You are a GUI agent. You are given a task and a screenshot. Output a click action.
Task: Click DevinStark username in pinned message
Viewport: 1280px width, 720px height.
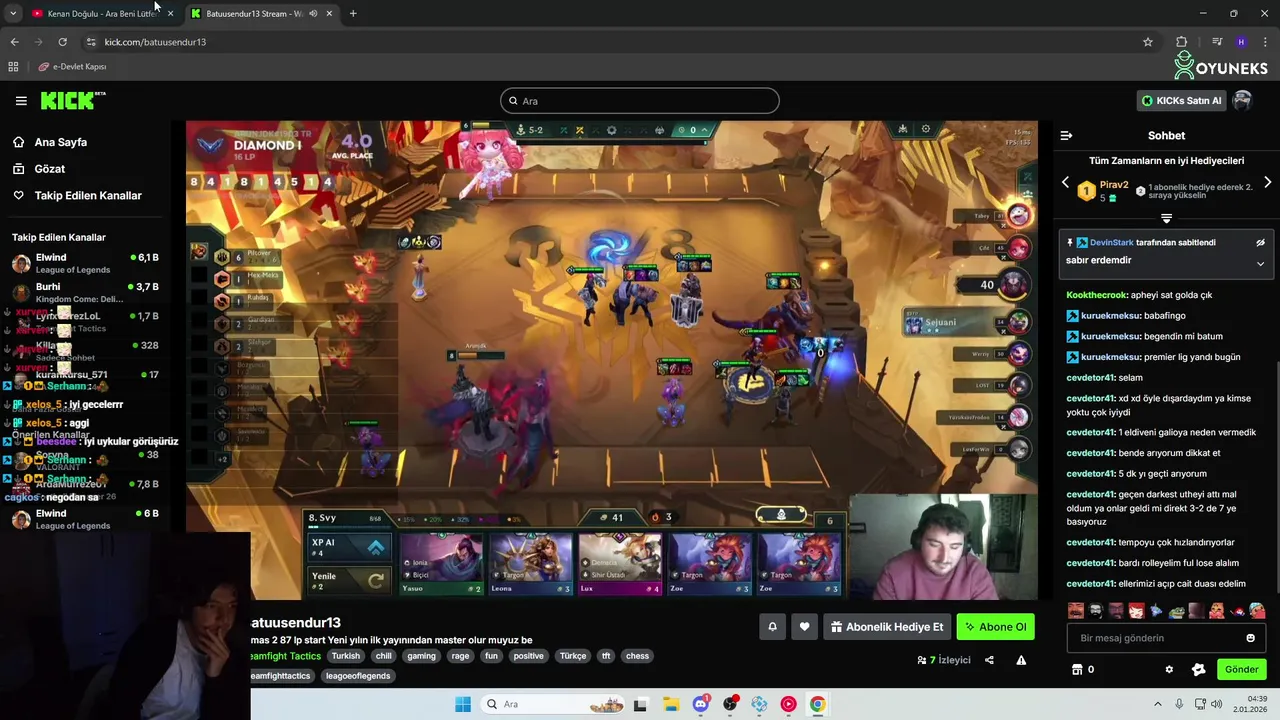[1112, 242]
